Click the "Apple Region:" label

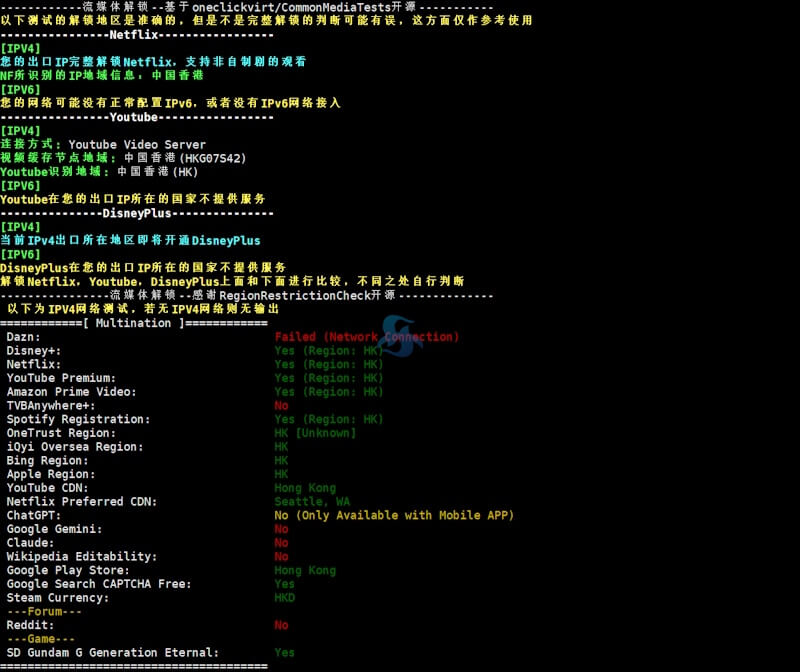pos(51,475)
